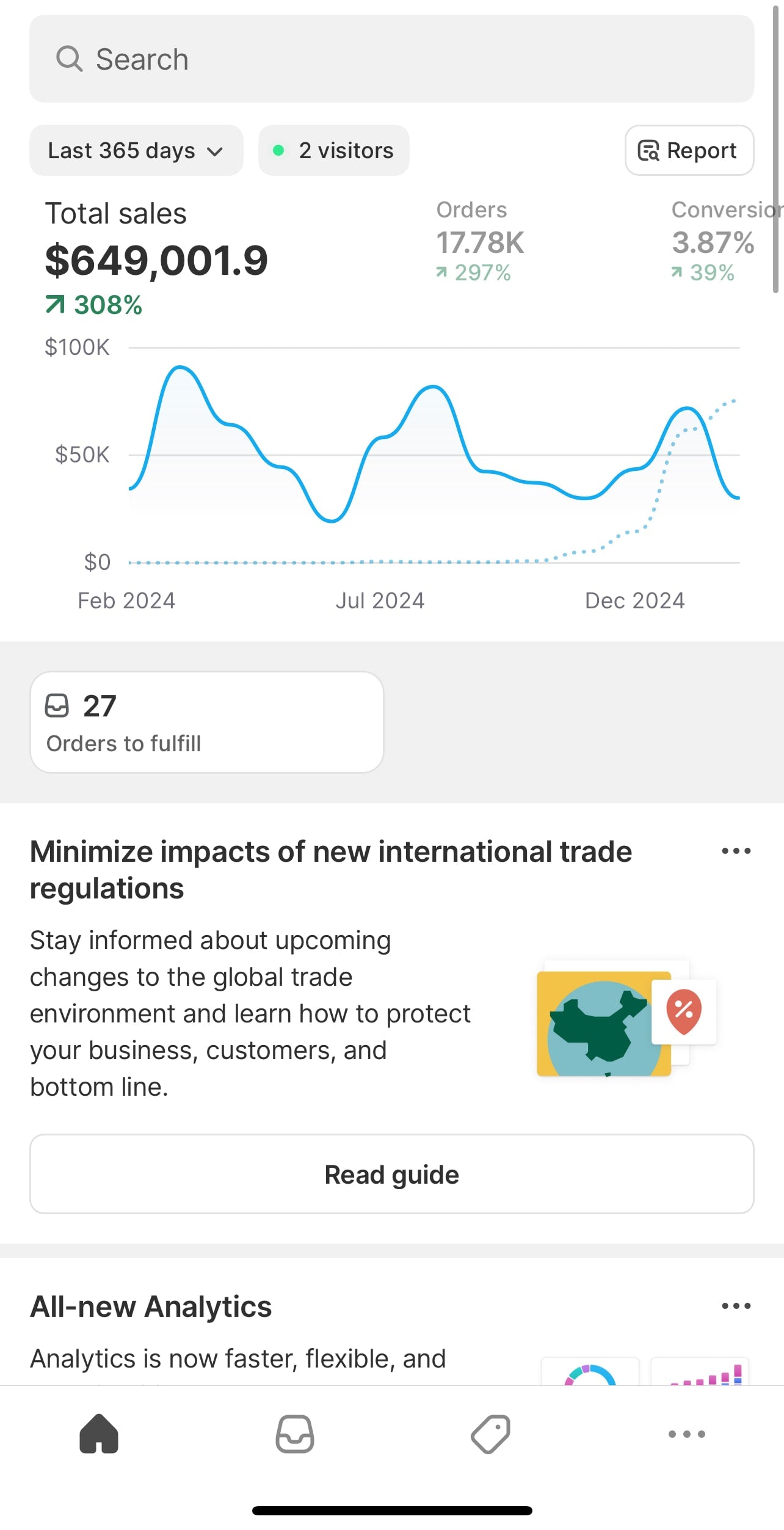Click the chevron next to Last 365 days
Image resolution: width=784 pixels, height=1530 pixels.
(x=215, y=151)
